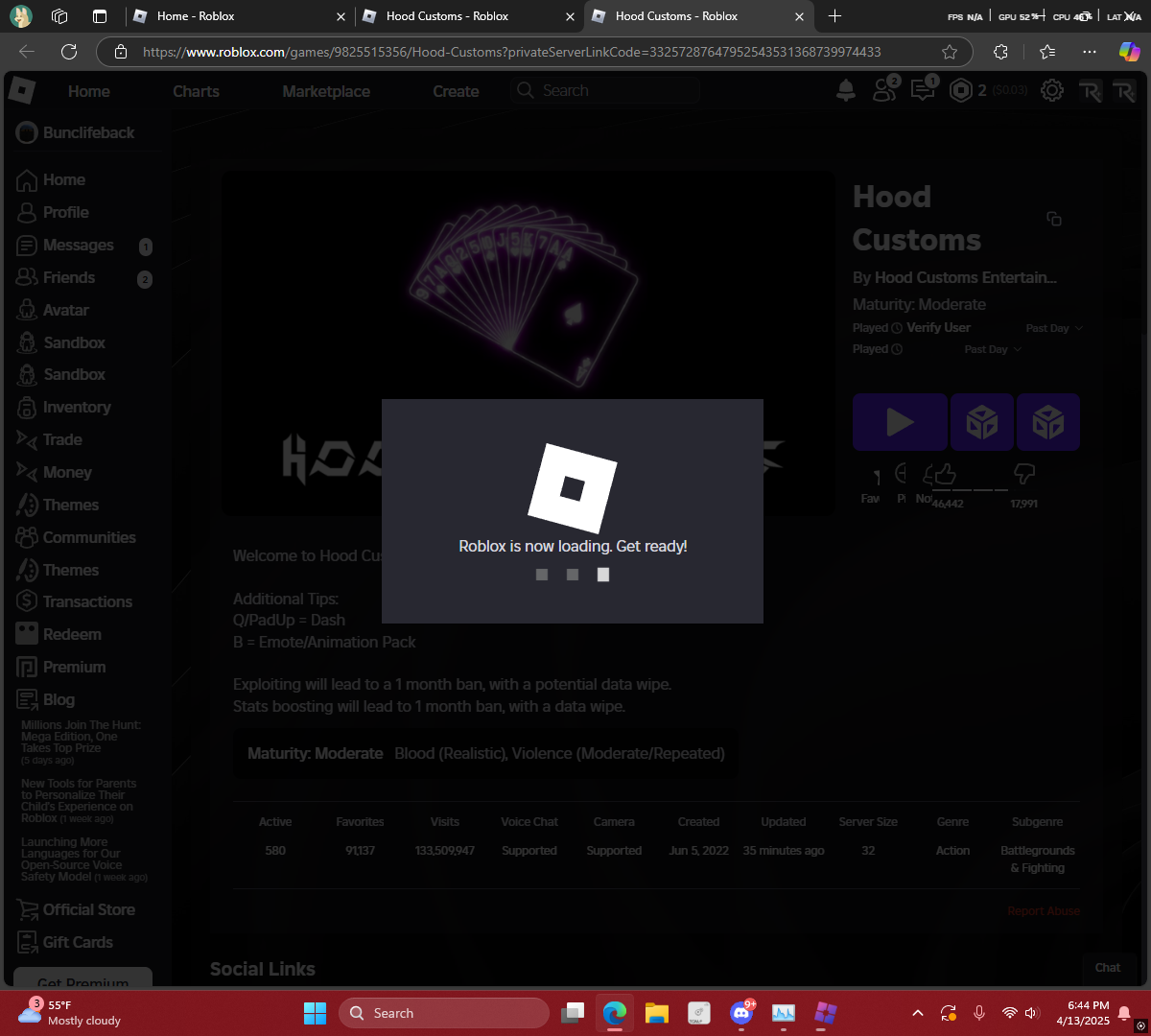Open Roblox settings gear icon
This screenshot has height=1036, width=1151.
1052,91
